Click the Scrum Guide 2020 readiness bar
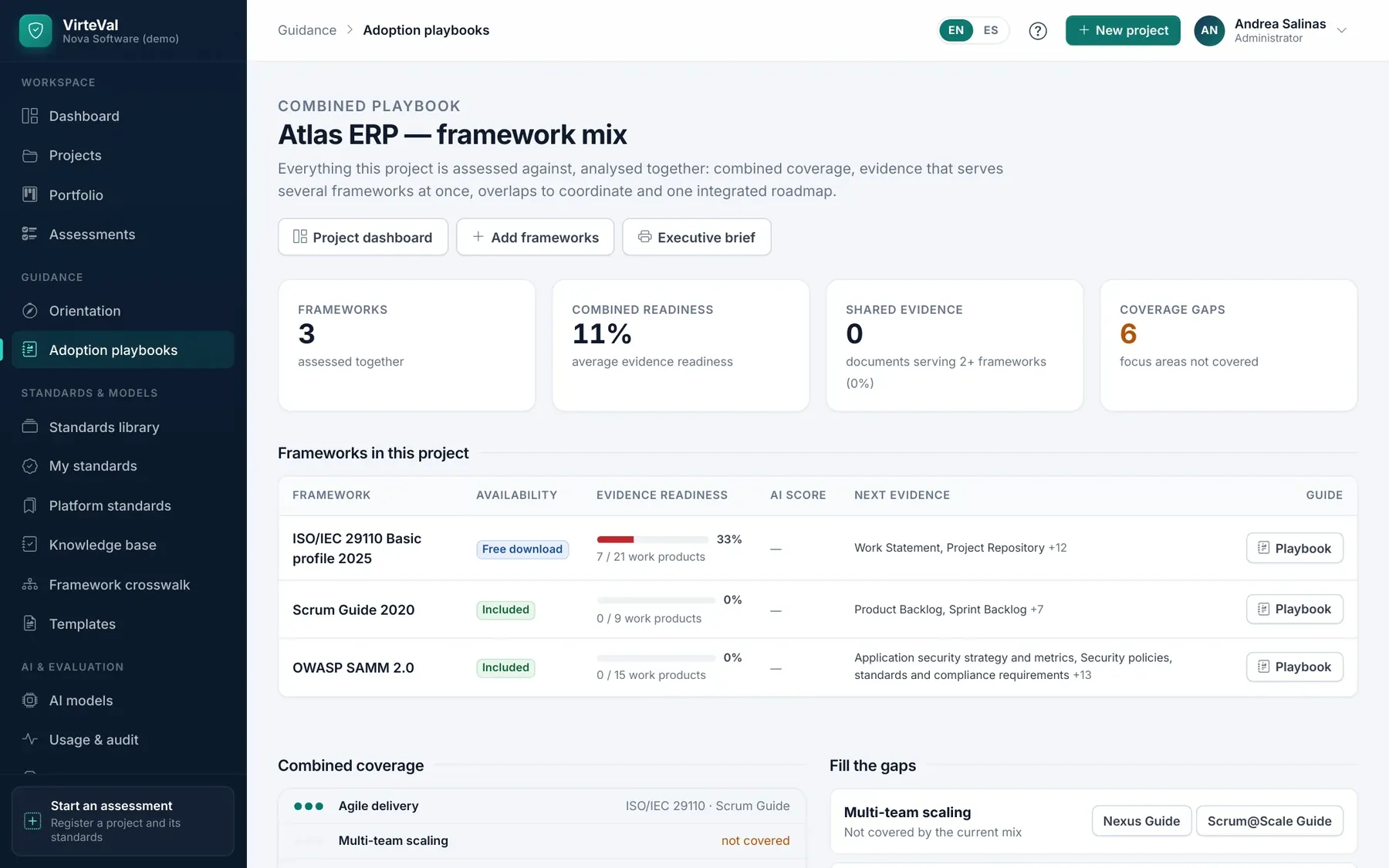 tap(656, 600)
